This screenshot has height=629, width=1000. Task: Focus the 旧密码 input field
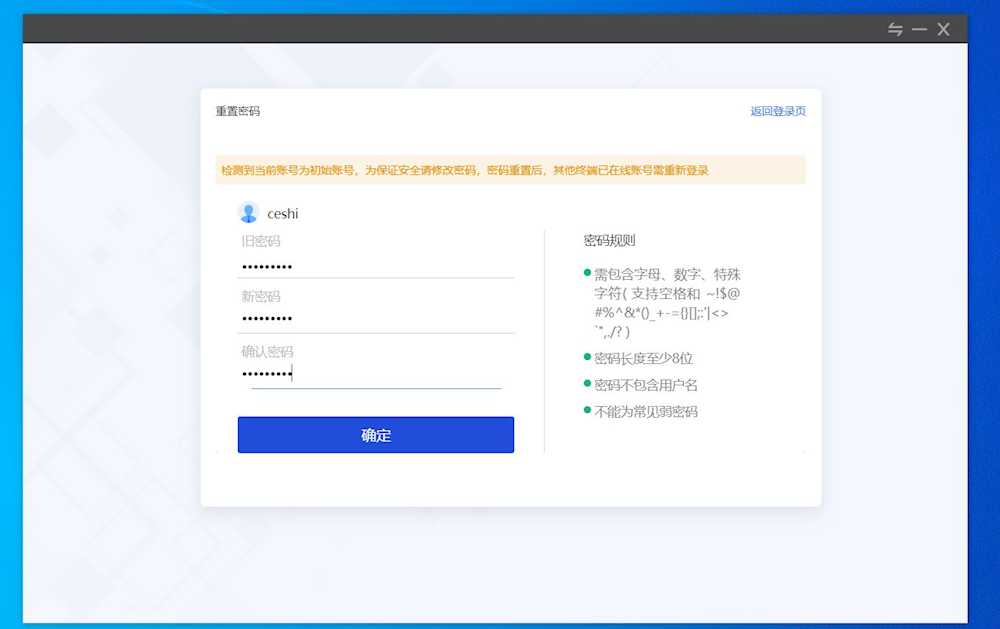(x=376, y=266)
